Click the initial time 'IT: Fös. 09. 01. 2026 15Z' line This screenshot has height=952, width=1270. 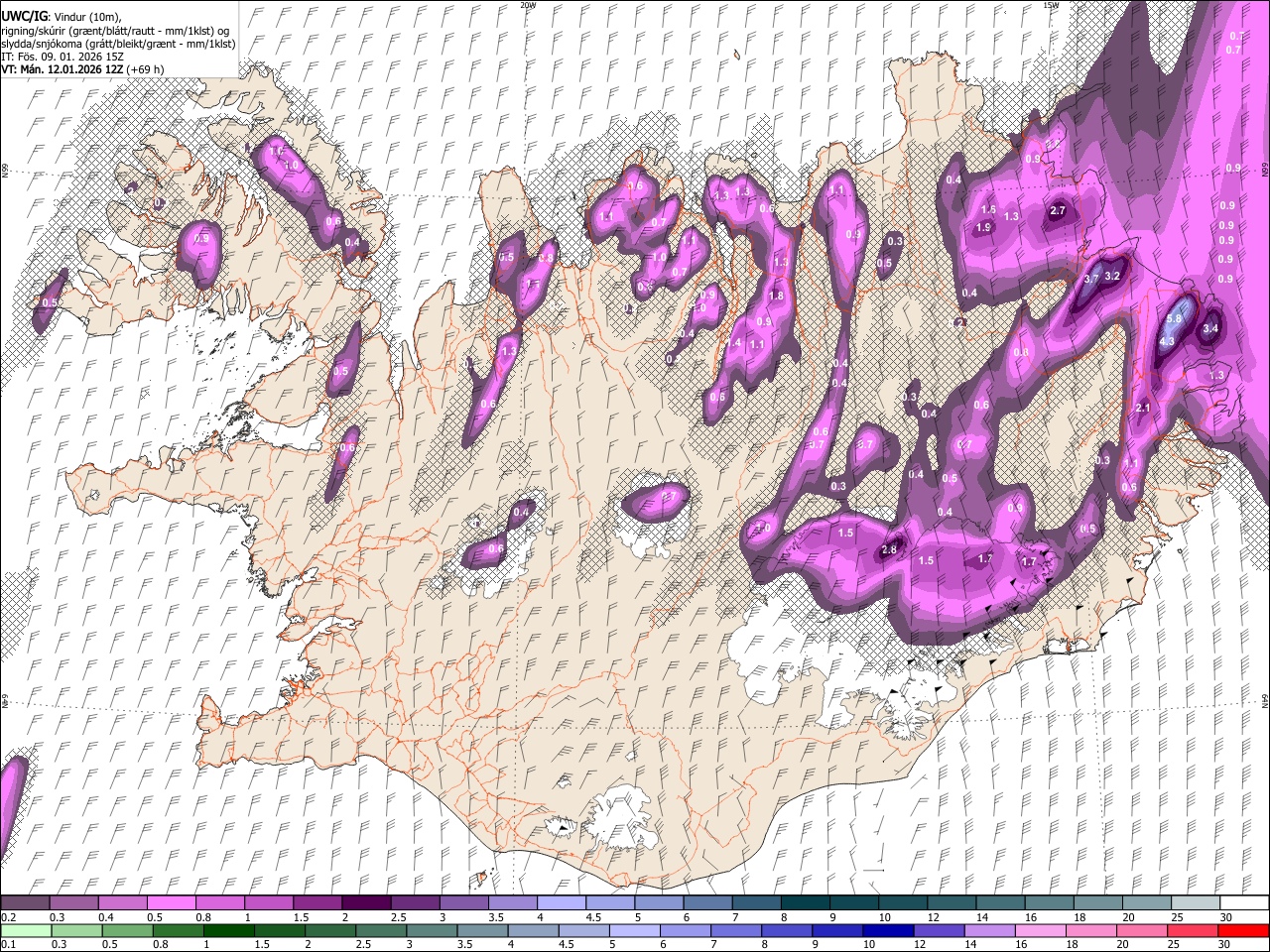(x=62, y=57)
